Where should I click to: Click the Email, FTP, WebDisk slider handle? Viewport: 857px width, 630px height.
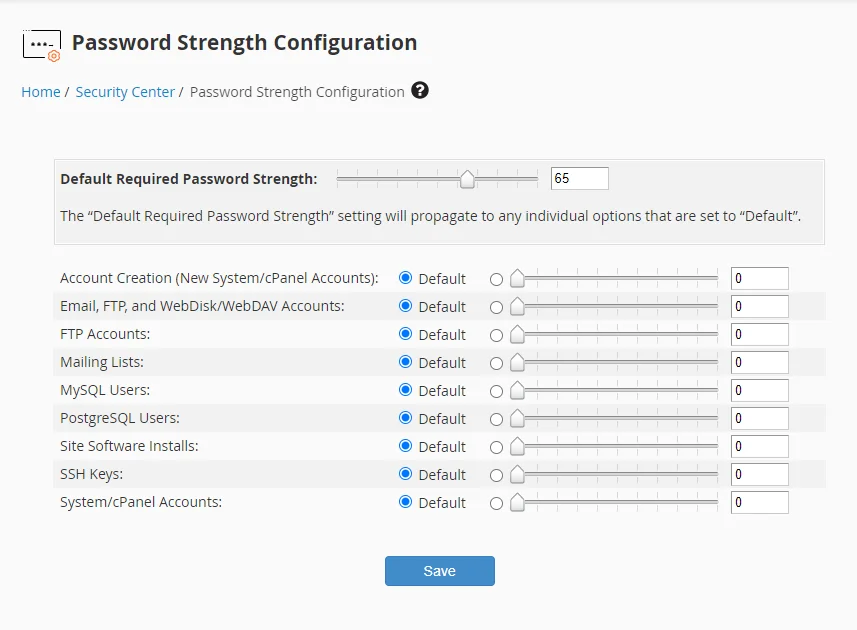[x=516, y=306]
